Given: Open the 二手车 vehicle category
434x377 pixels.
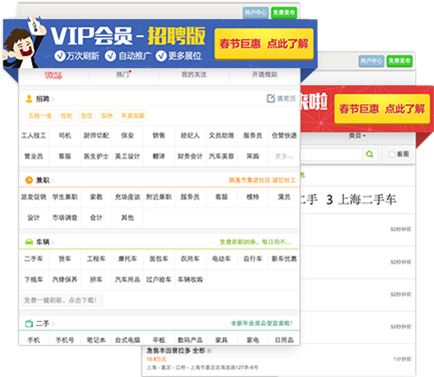Looking at the screenshot, I should (33, 259).
